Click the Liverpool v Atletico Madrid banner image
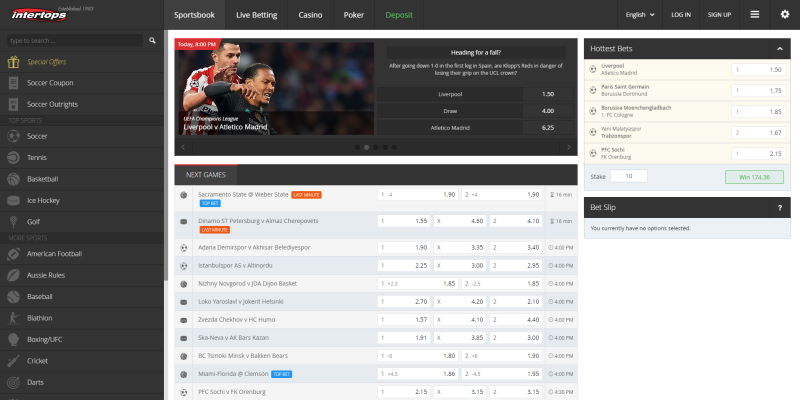The width and height of the screenshot is (800, 400). [274, 87]
